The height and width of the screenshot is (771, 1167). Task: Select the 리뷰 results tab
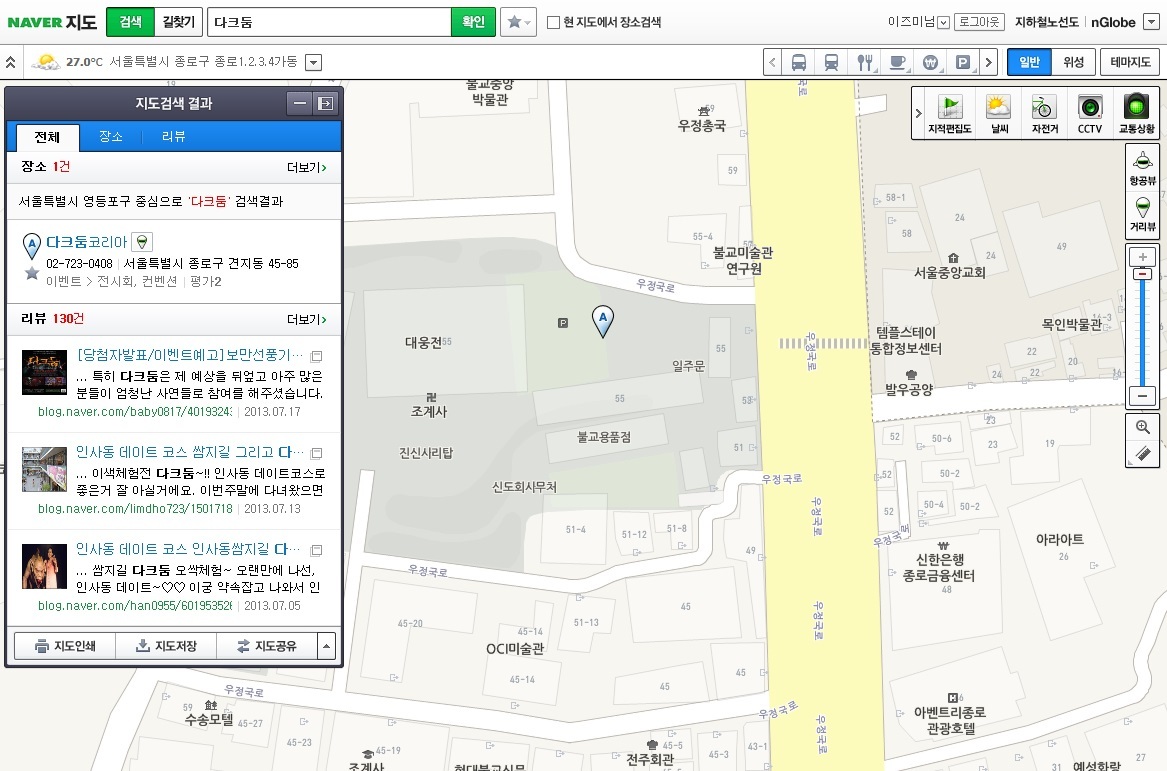pyautogui.click(x=173, y=136)
